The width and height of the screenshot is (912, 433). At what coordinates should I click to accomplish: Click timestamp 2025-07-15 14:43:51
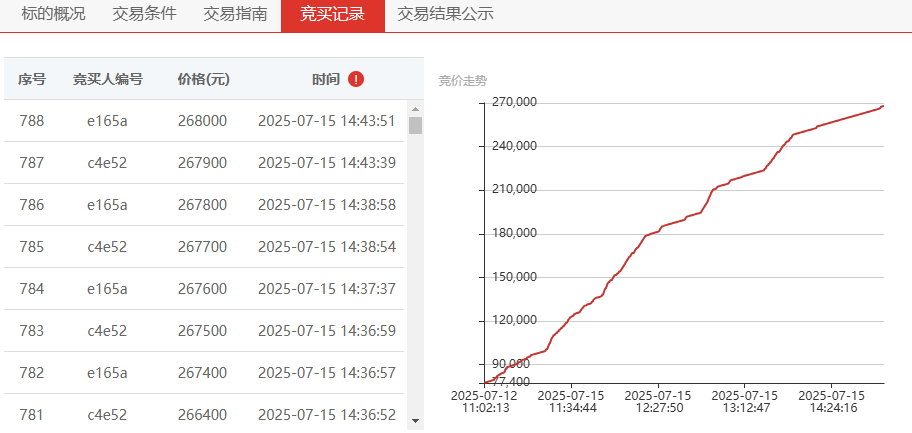click(x=327, y=121)
